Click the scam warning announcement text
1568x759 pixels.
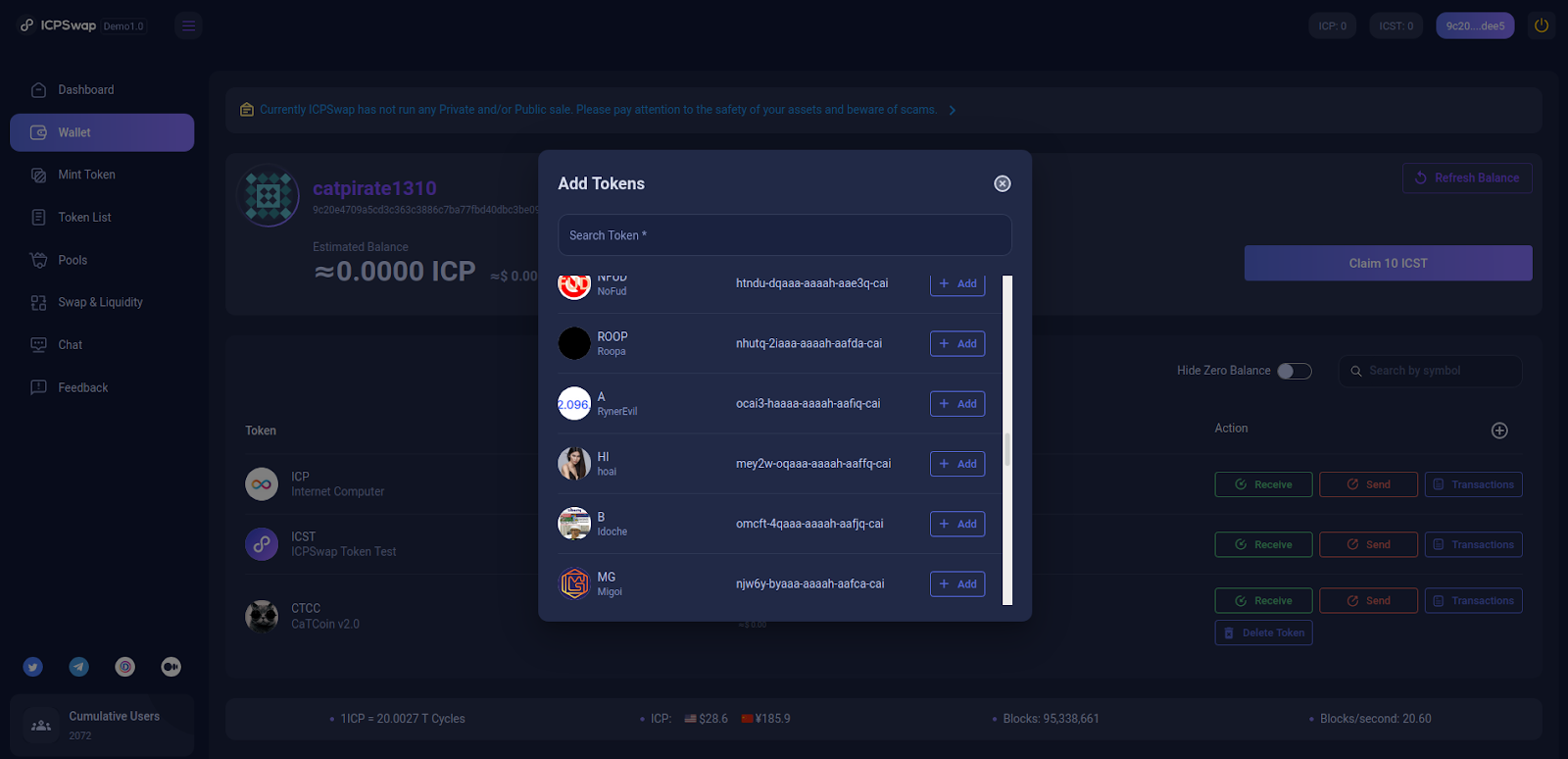[x=598, y=110]
